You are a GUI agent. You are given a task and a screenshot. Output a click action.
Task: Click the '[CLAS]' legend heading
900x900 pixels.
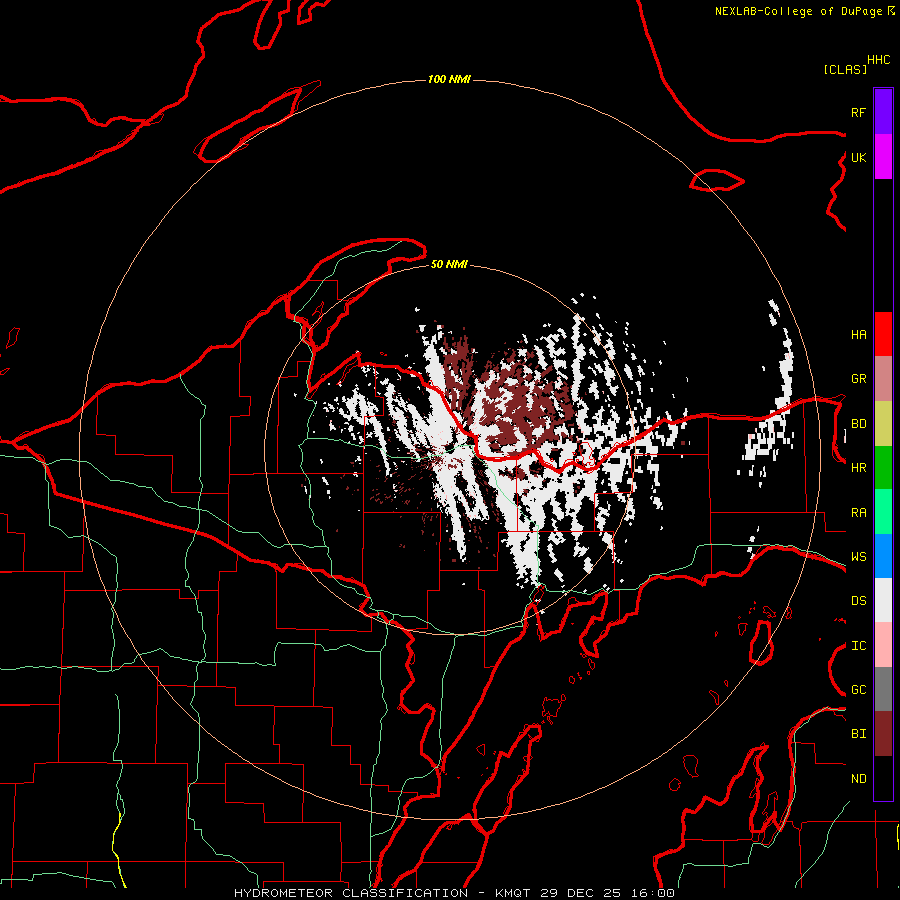click(845, 69)
